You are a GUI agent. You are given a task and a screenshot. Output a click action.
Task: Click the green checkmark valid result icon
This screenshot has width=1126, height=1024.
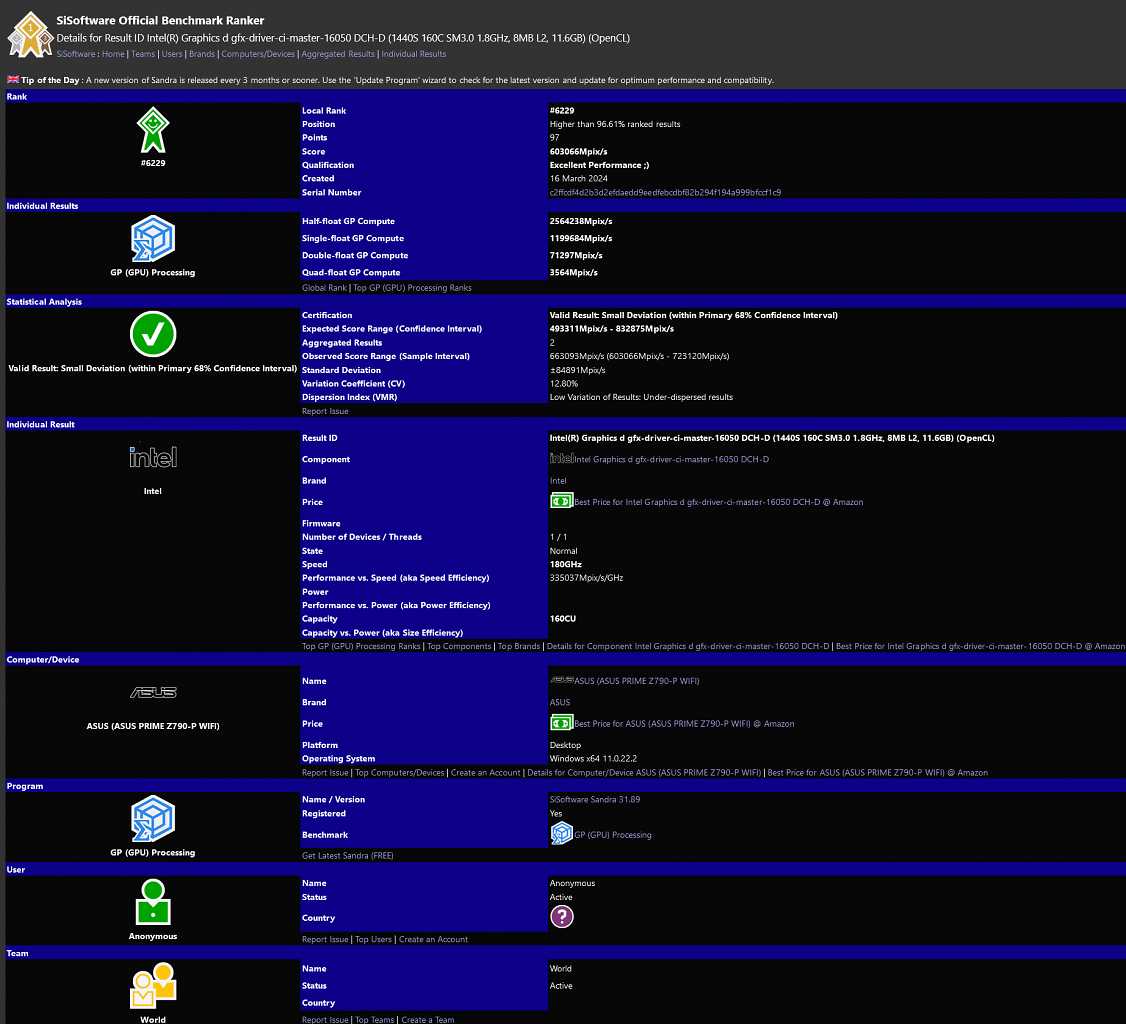[x=153, y=334]
